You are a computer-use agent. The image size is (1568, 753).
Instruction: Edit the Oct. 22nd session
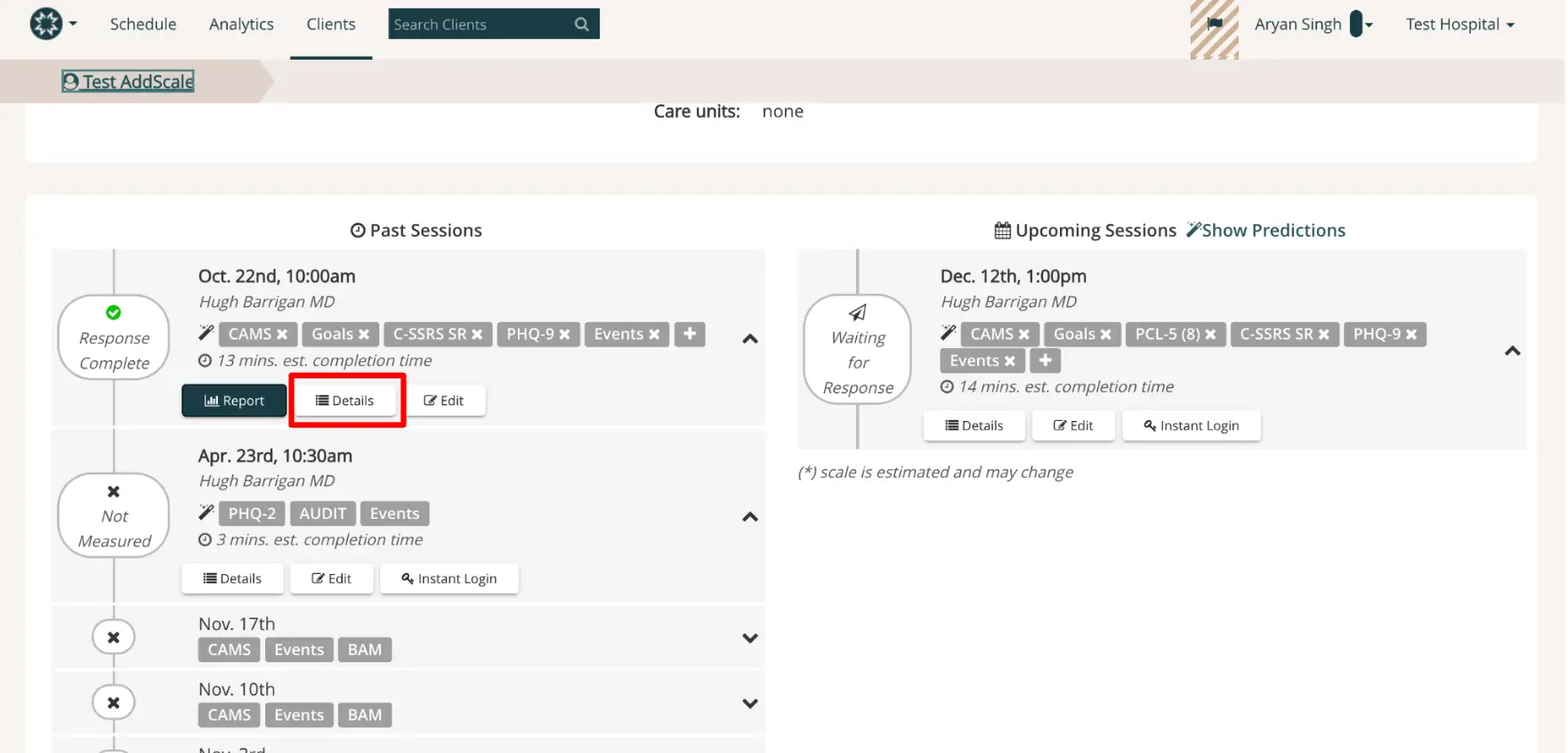pyautogui.click(x=444, y=401)
